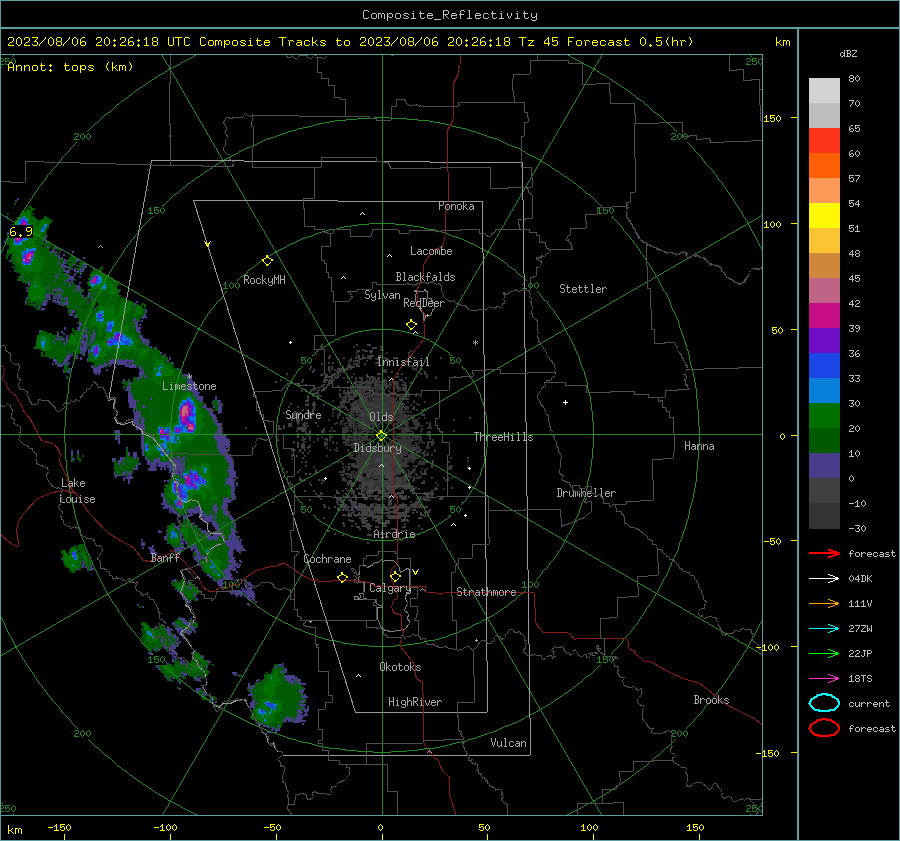The width and height of the screenshot is (900, 841).
Task: Click the yellow diamond marker beside RockyMH
Action: pos(267,261)
